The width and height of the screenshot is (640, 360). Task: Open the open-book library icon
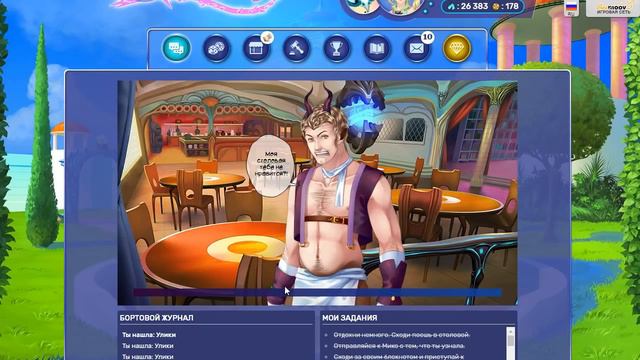coord(377,49)
